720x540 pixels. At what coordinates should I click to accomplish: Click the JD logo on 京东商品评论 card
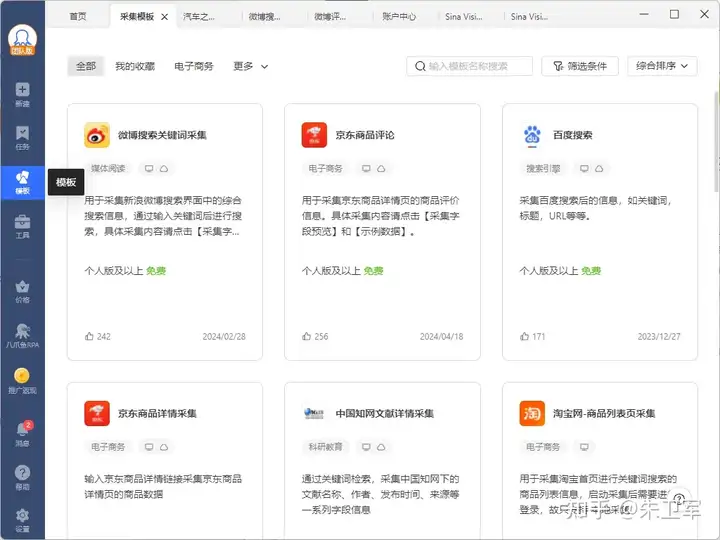(314, 135)
